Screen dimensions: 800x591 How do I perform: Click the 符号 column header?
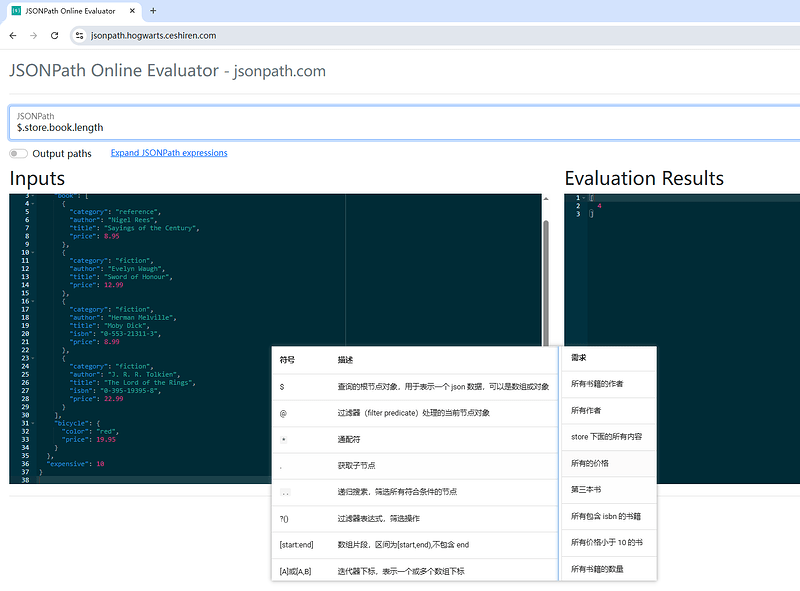(287, 360)
